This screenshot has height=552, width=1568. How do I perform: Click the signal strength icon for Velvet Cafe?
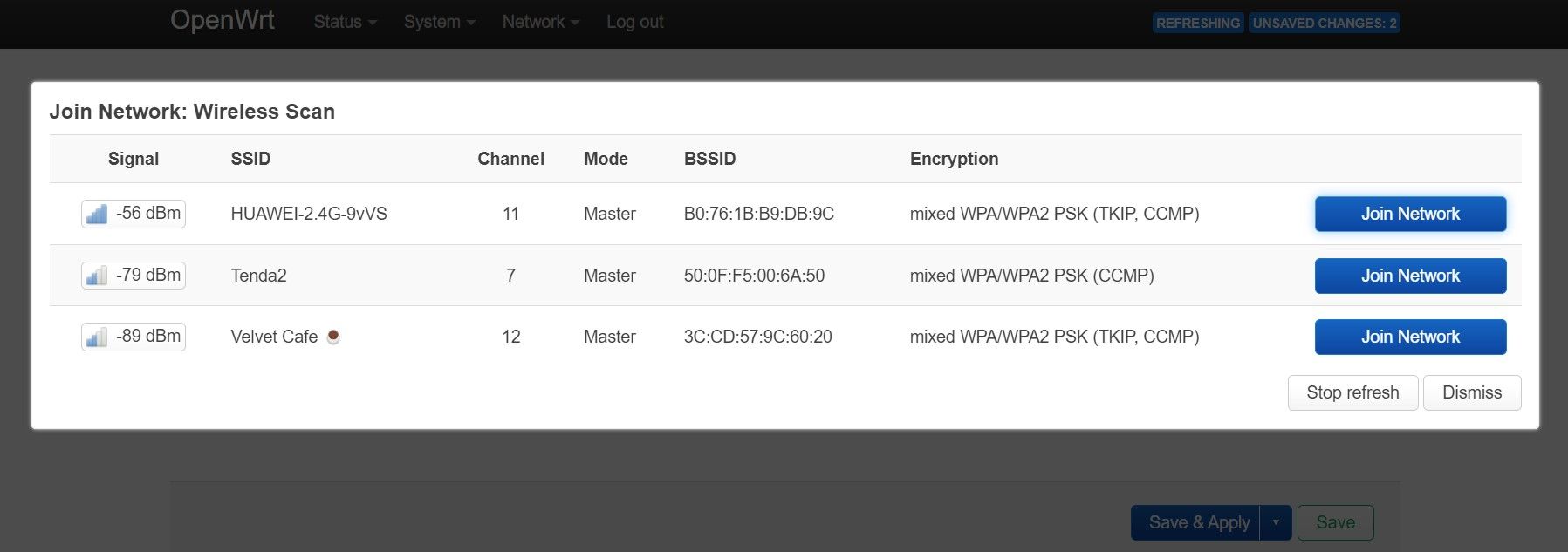pos(98,336)
